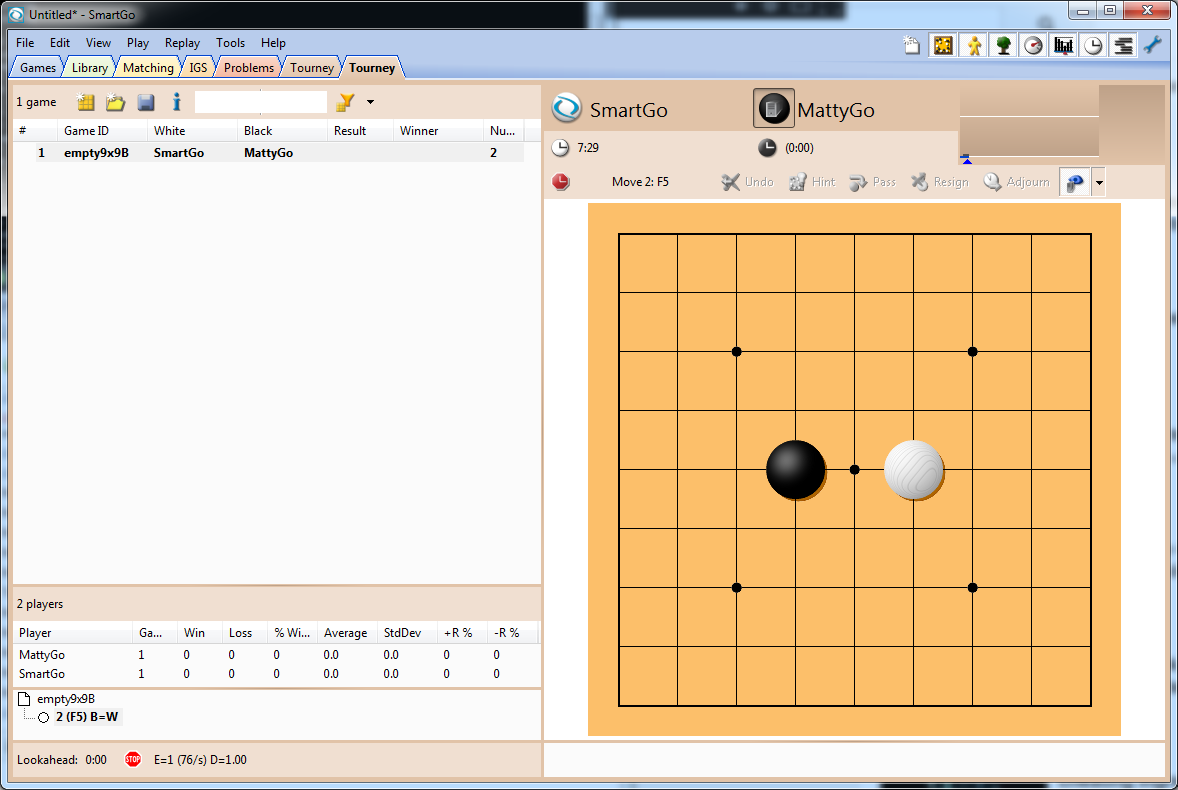Screen dimensions: 1178x790
Task: Click the Pass button
Action: coord(872,182)
